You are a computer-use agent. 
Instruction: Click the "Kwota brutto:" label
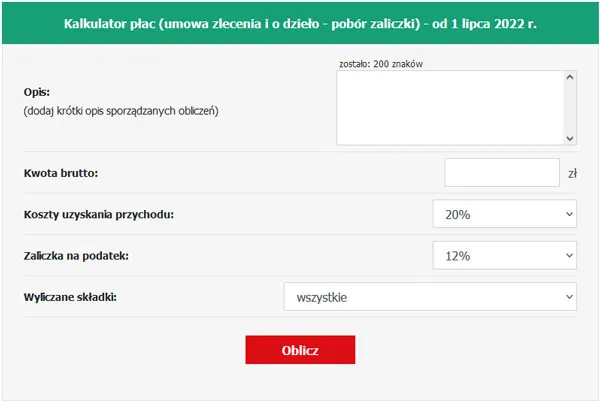click(60, 173)
